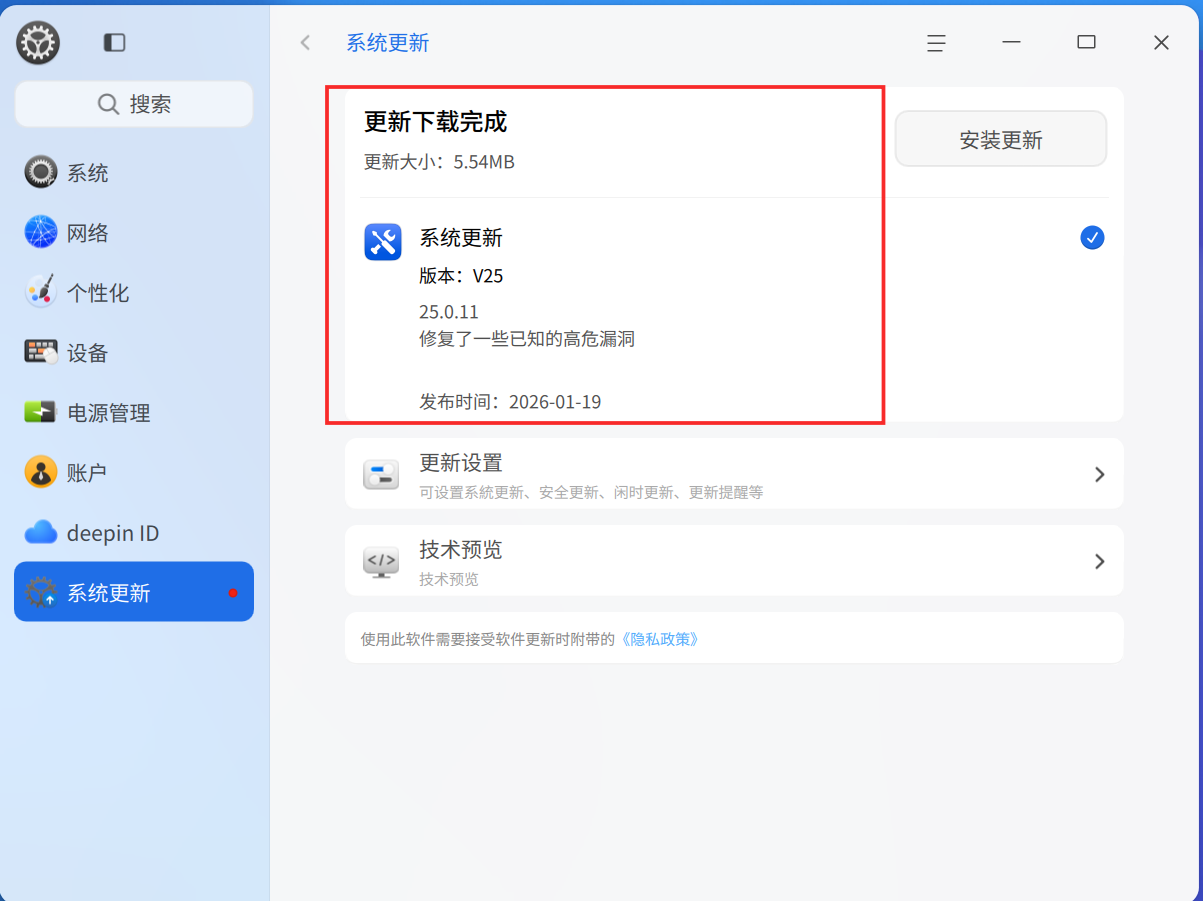The image size is (1203, 901).
Task: Click the text 修复了一些已知的高危漏洞
Action: pyautogui.click(x=527, y=339)
